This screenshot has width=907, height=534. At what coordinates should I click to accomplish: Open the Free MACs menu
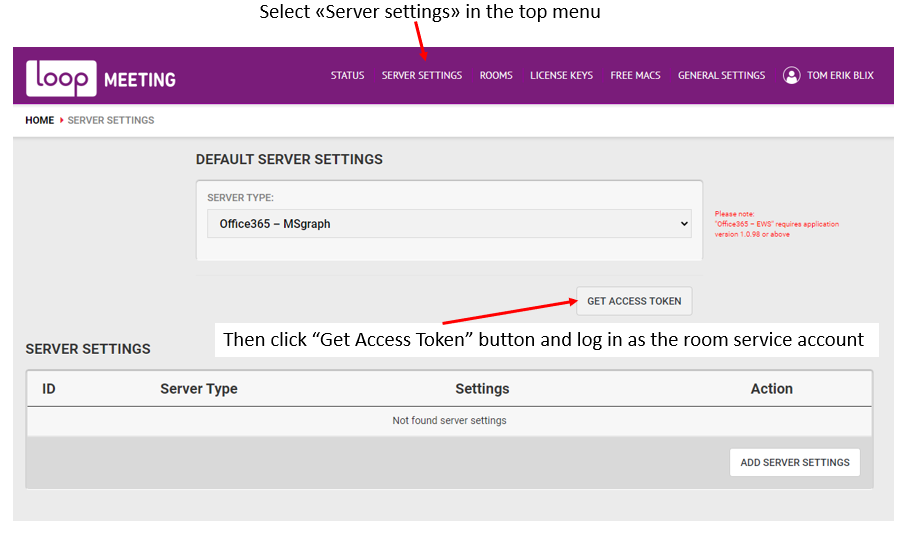(635, 75)
